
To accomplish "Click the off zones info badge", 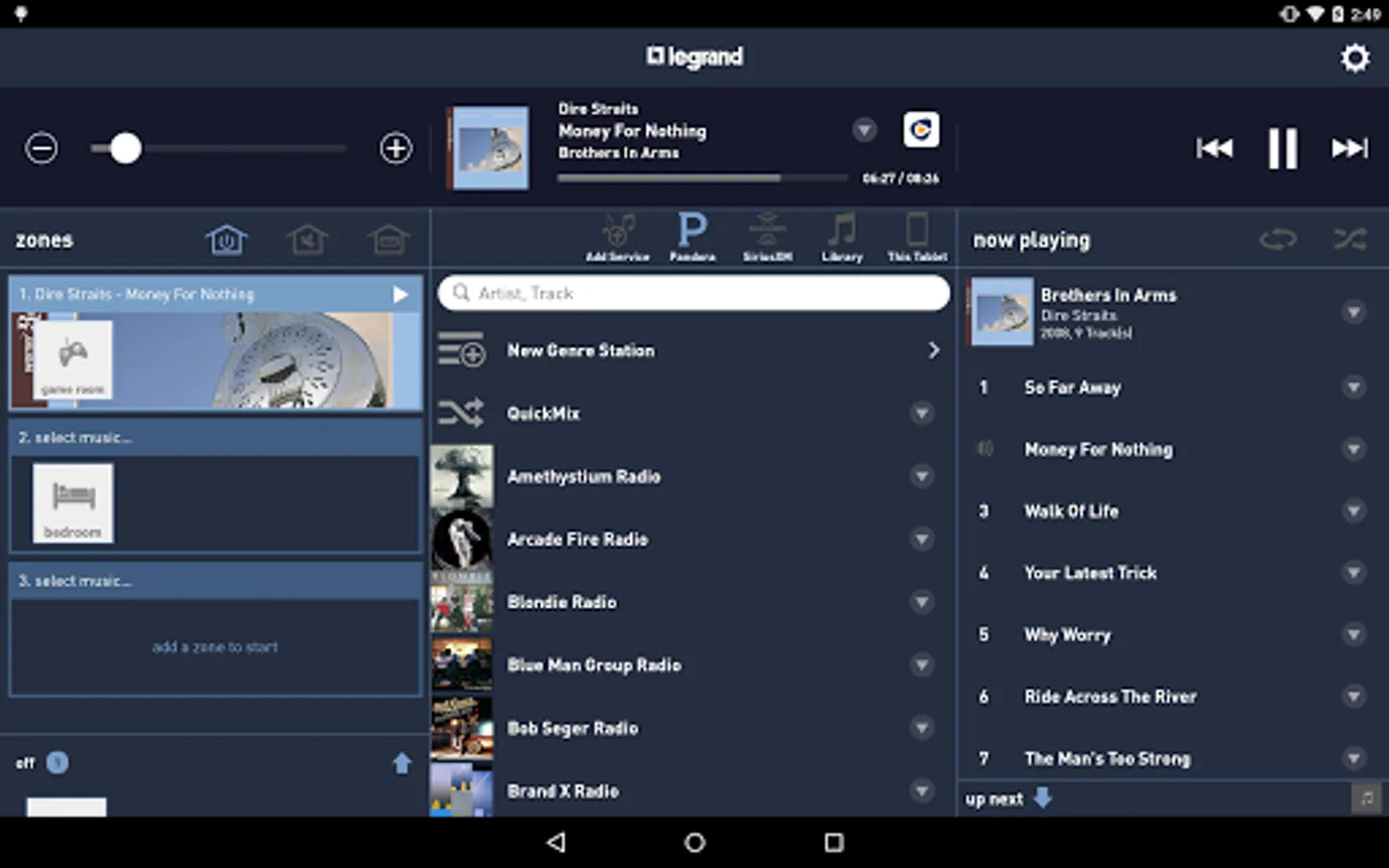I will (x=58, y=763).
